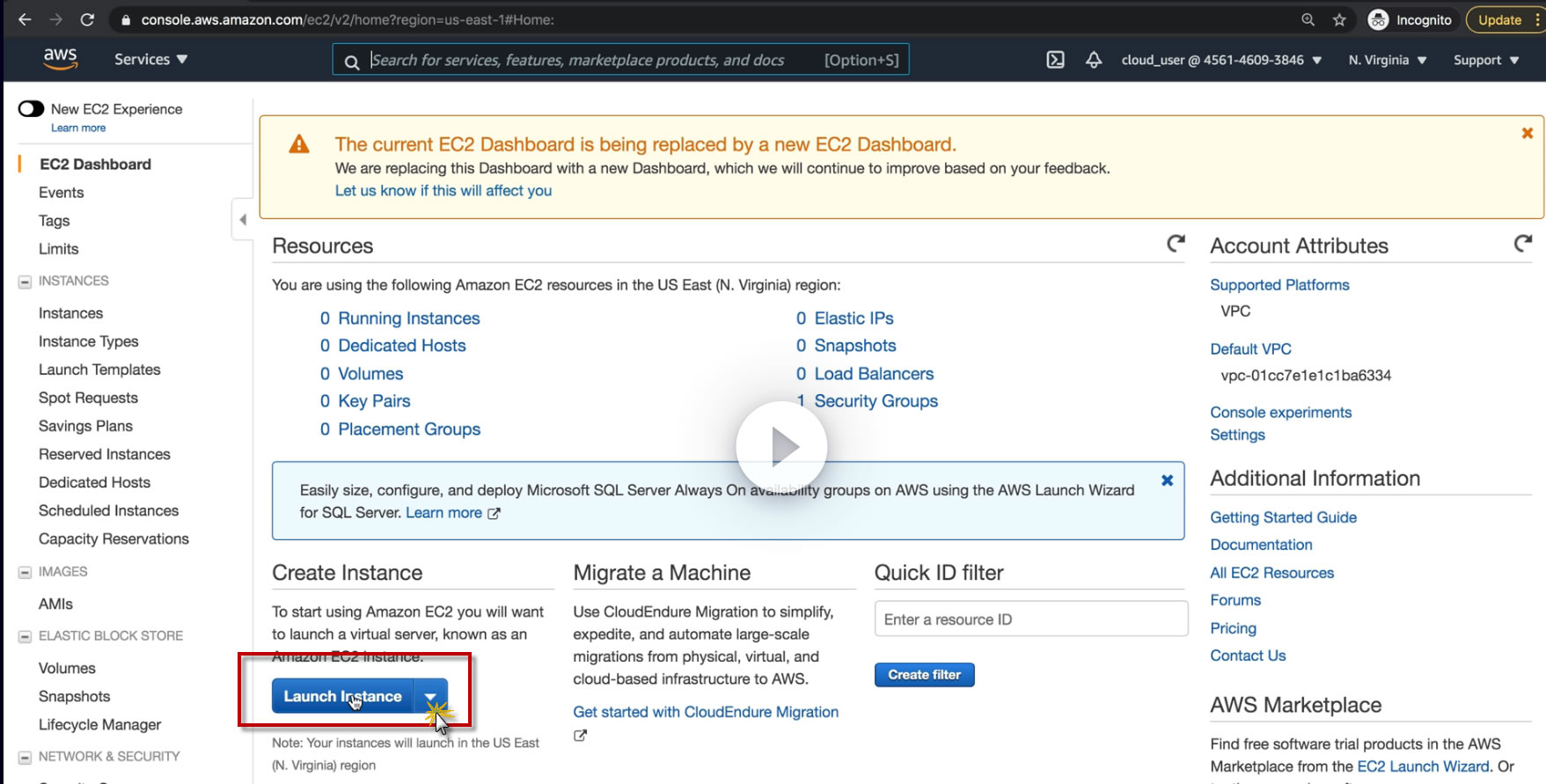The width and height of the screenshot is (1546, 784).
Task: Bookmark this page with the star icon
Action: pos(1339,19)
